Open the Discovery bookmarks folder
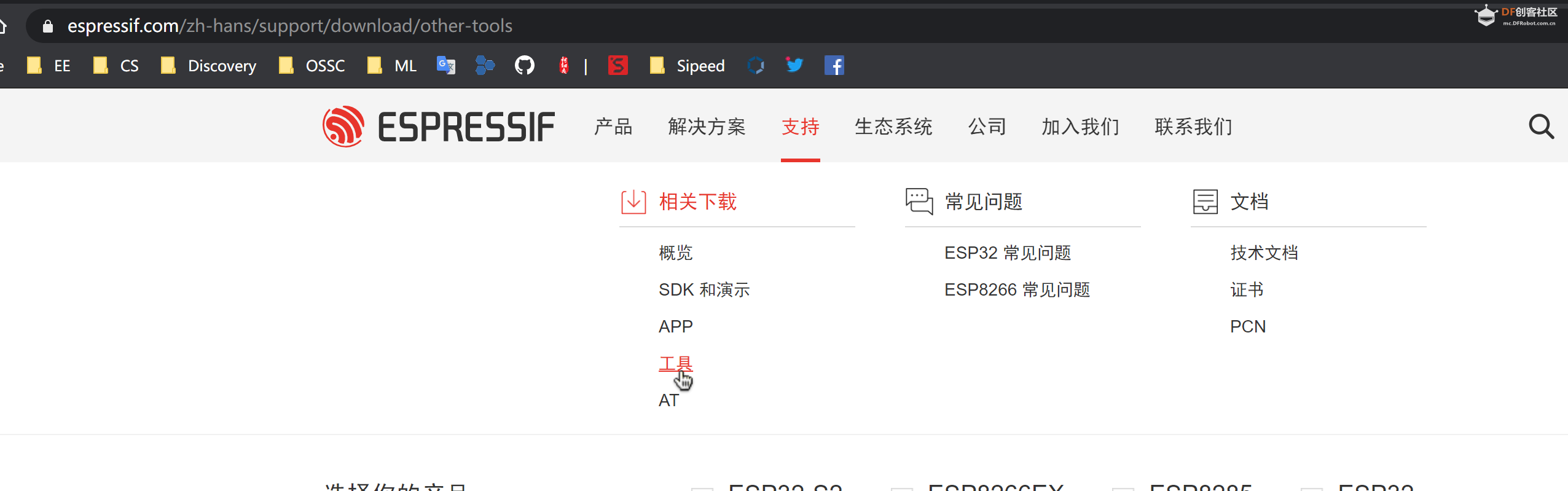The width and height of the screenshot is (1568, 491). pyautogui.click(x=208, y=66)
